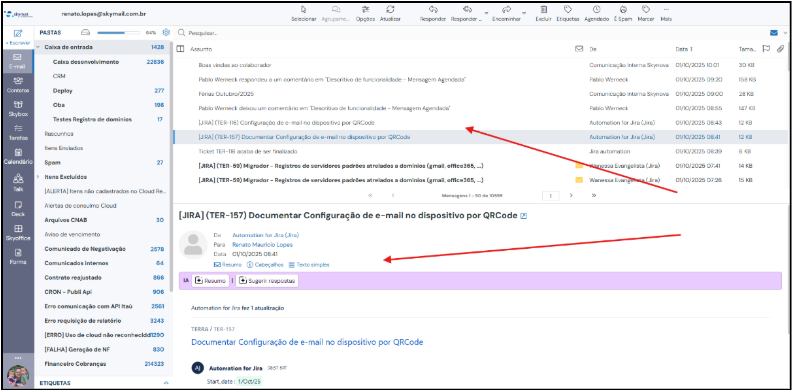
Task: Expand the Itens Excluídos folder
Action: (x=39, y=177)
